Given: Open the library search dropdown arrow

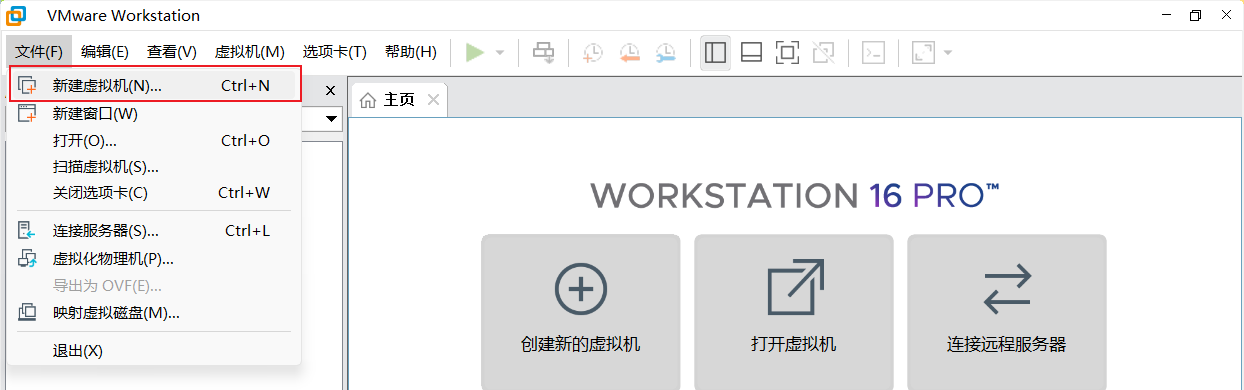Looking at the screenshot, I should [331, 119].
